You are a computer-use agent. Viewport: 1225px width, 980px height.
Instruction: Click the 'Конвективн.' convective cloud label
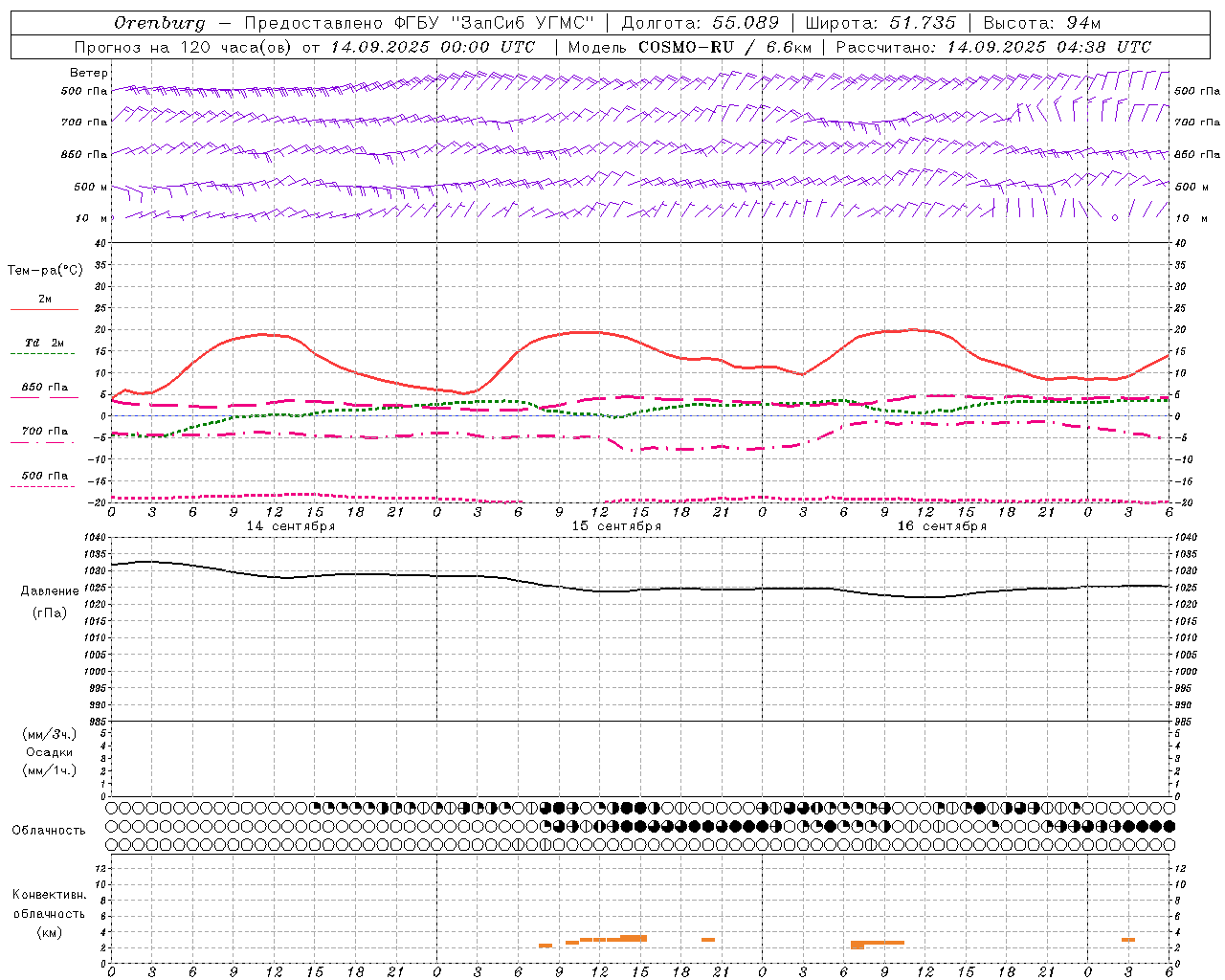point(50,895)
